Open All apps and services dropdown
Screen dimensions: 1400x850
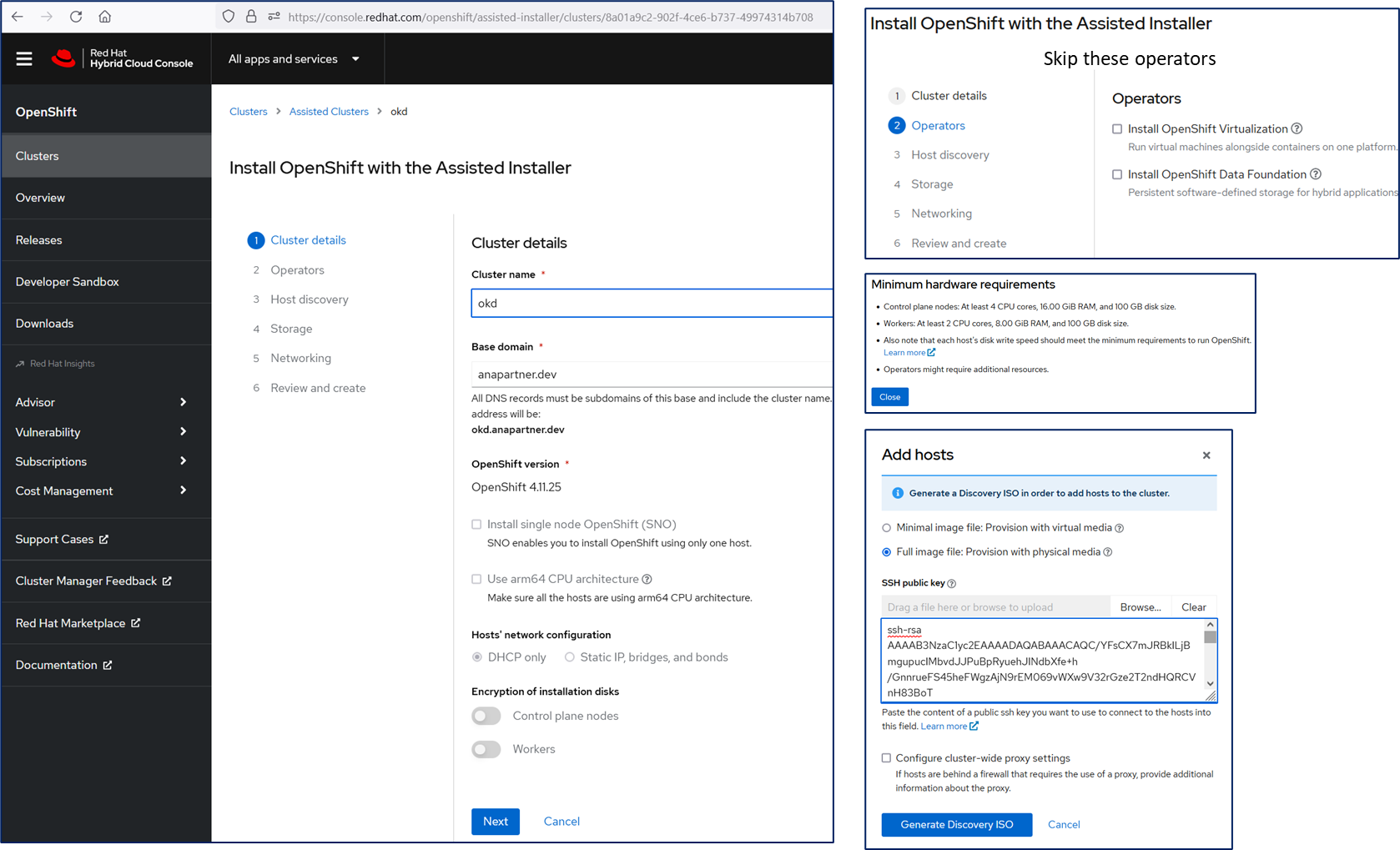coord(294,59)
